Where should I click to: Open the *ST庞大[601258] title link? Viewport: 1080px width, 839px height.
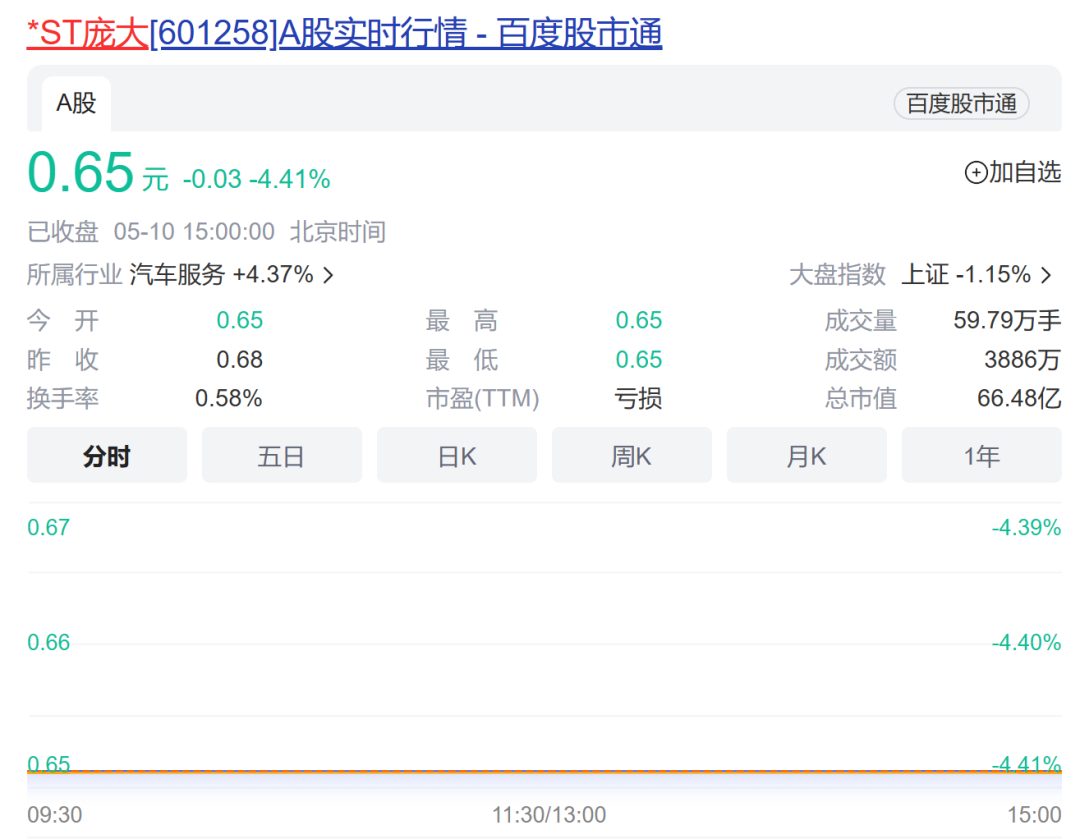344,33
